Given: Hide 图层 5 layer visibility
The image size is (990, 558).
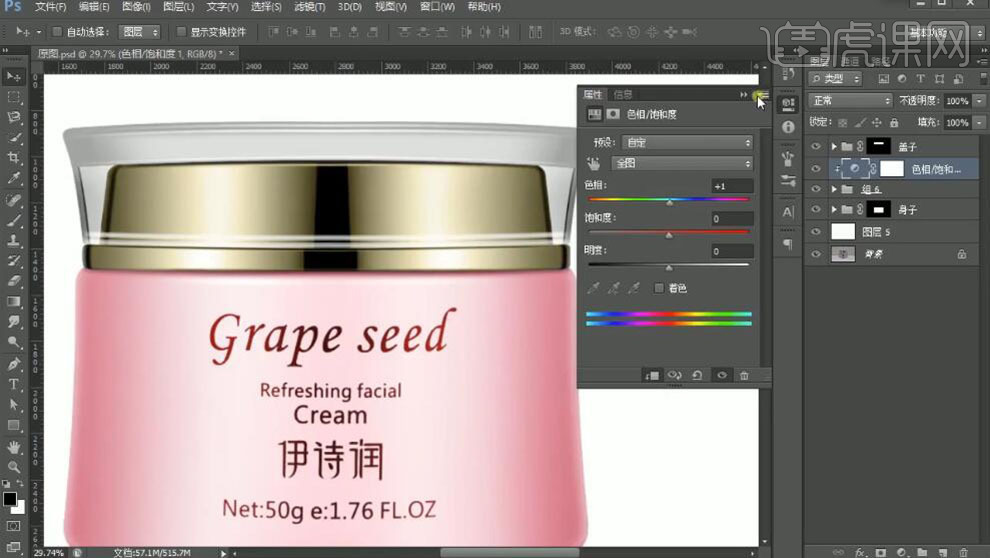Looking at the screenshot, I should coord(815,232).
